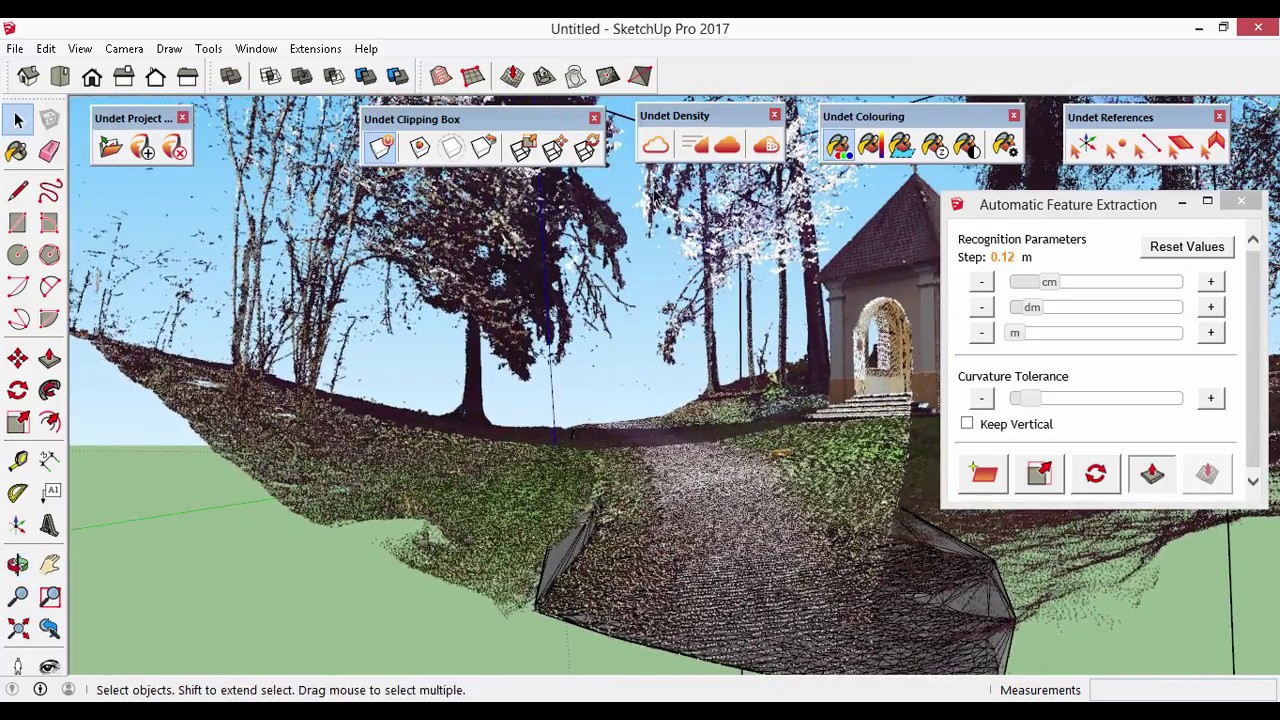This screenshot has height=720, width=1280.
Task: Open the Draw menu
Action: [x=169, y=48]
